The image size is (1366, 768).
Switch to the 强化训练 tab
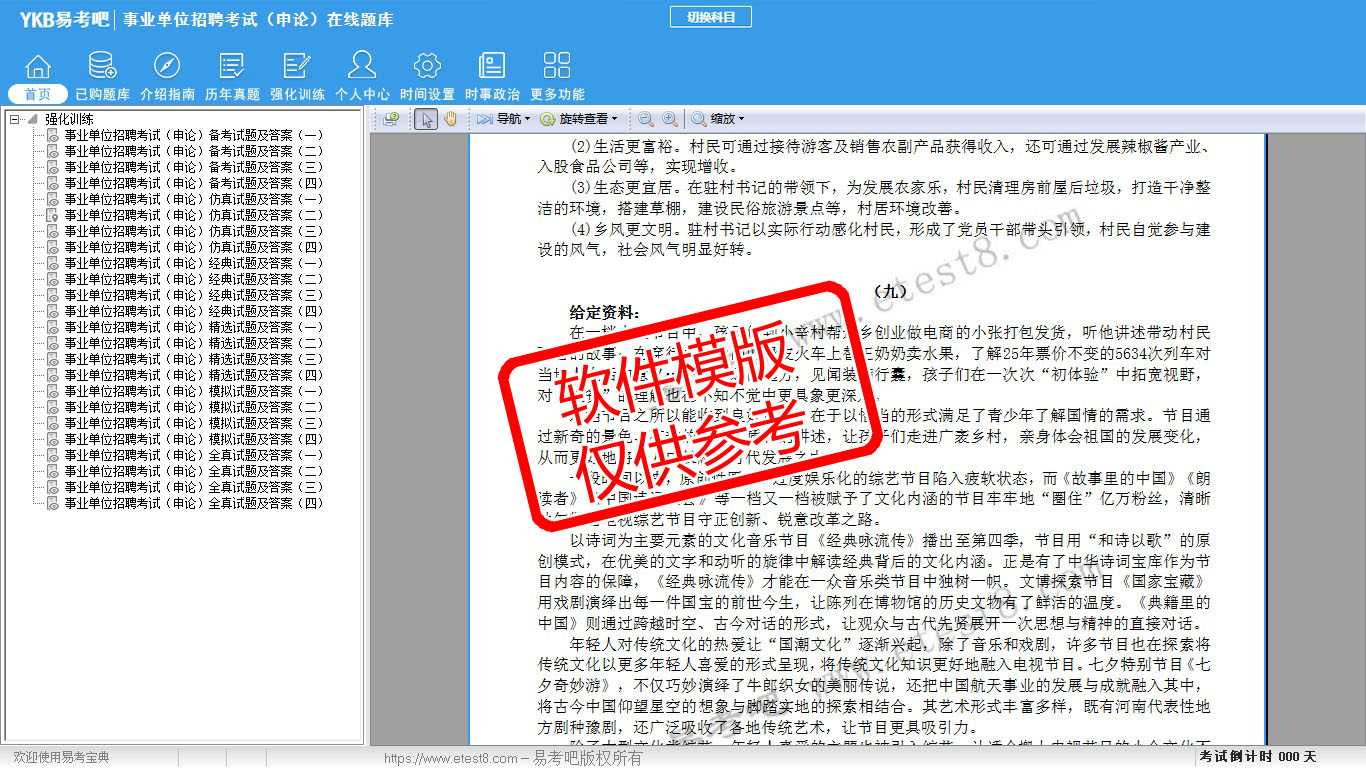(297, 94)
